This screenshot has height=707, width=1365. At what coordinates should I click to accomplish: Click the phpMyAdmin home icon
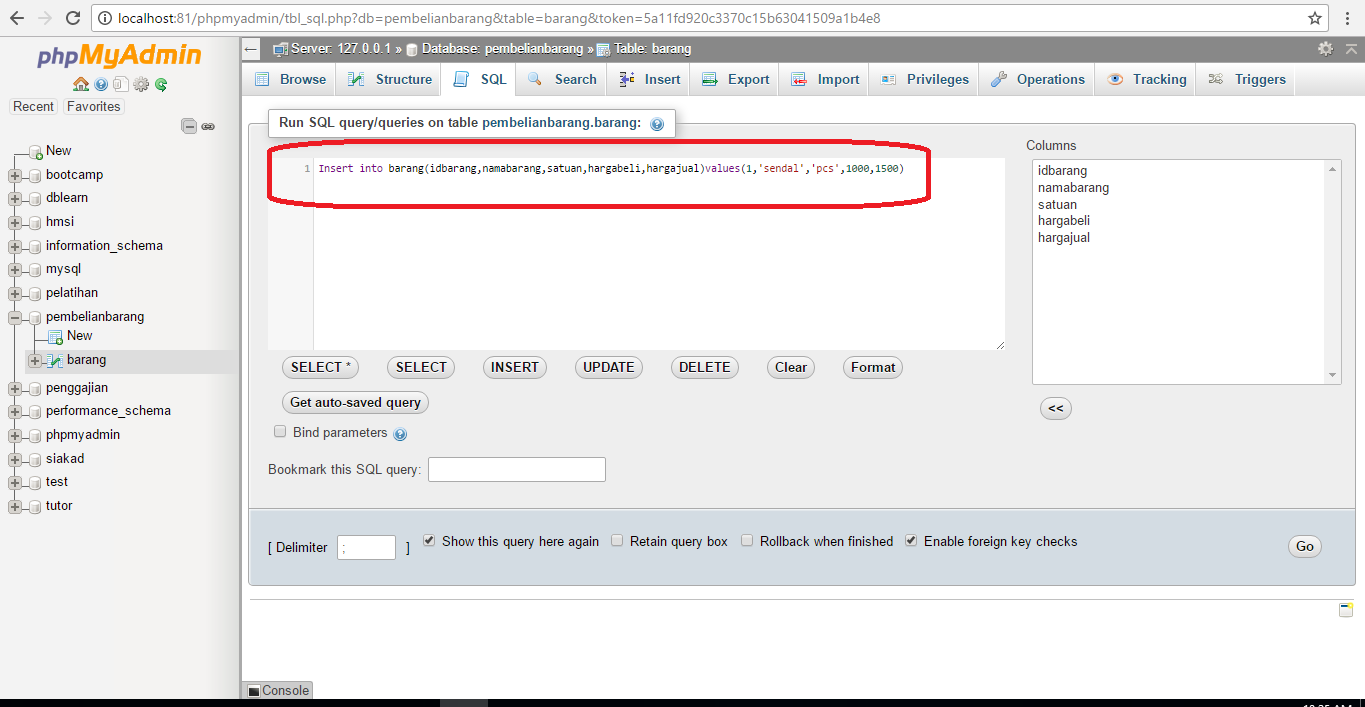82,84
